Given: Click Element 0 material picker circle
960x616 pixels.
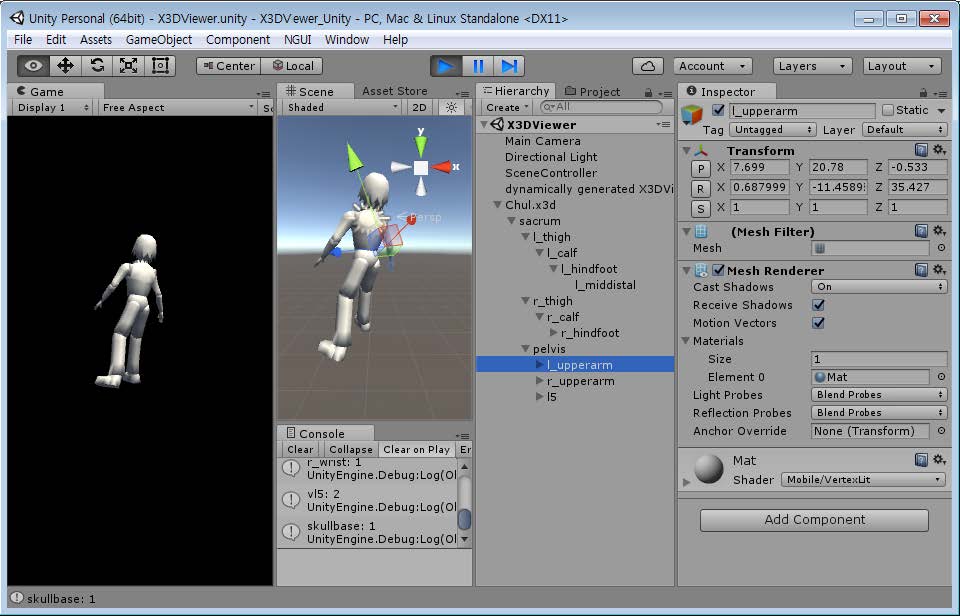Looking at the screenshot, I should tap(941, 377).
